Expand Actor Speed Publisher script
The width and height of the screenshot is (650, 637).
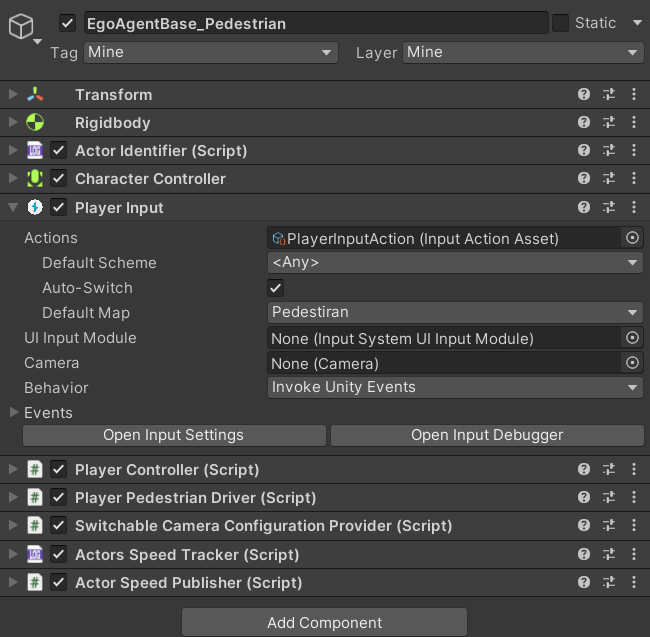coord(13,582)
